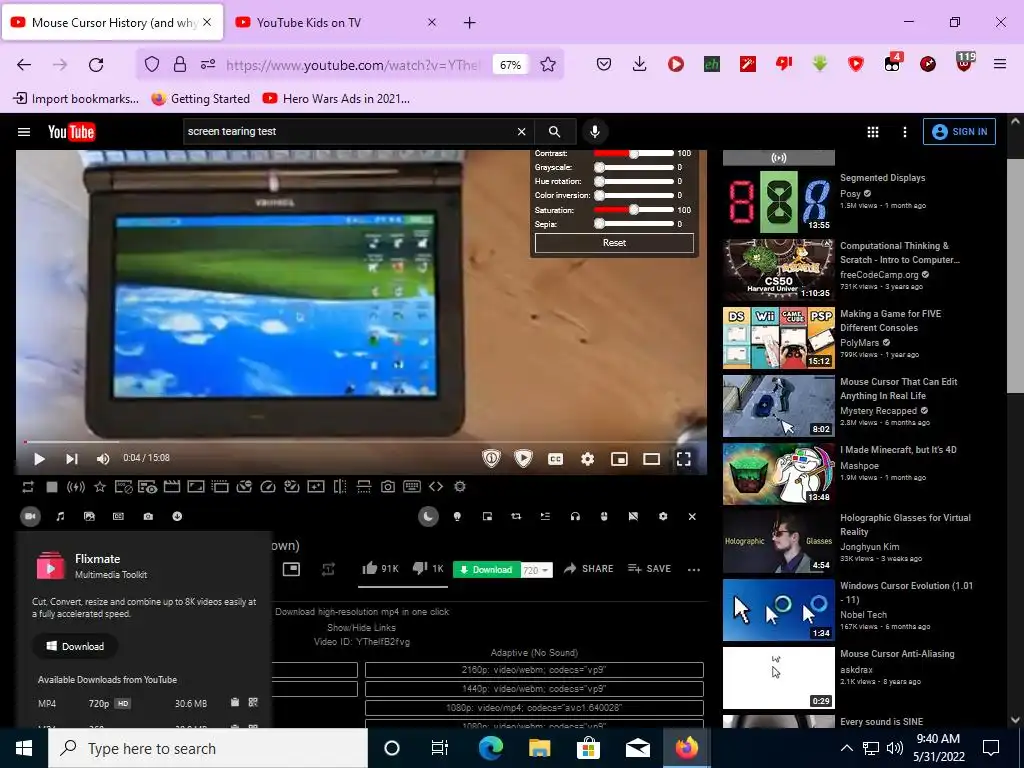The image size is (1024, 768).
Task: Toggle the loop button next to likes
Action: pyautogui.click(x=328, y=569)
